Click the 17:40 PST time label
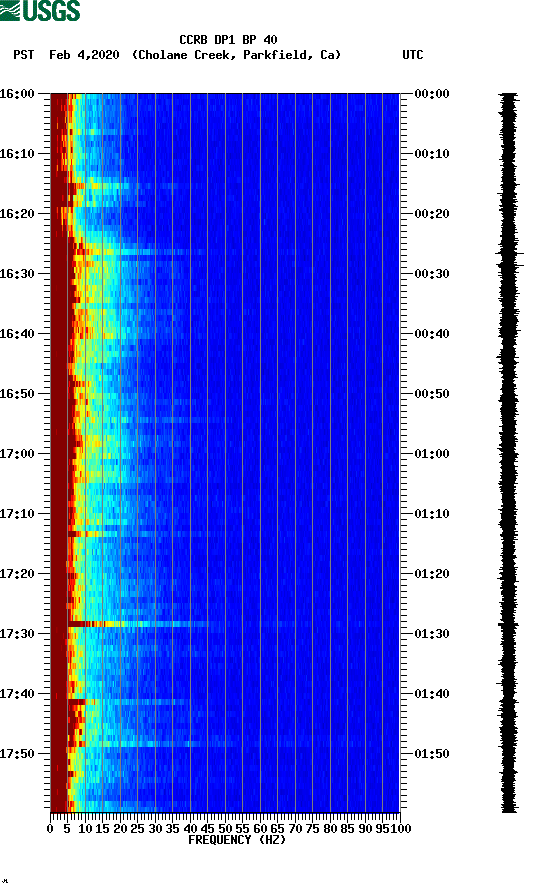The height and width of the screenshot is (892, 552). click(x=17, y=694)
